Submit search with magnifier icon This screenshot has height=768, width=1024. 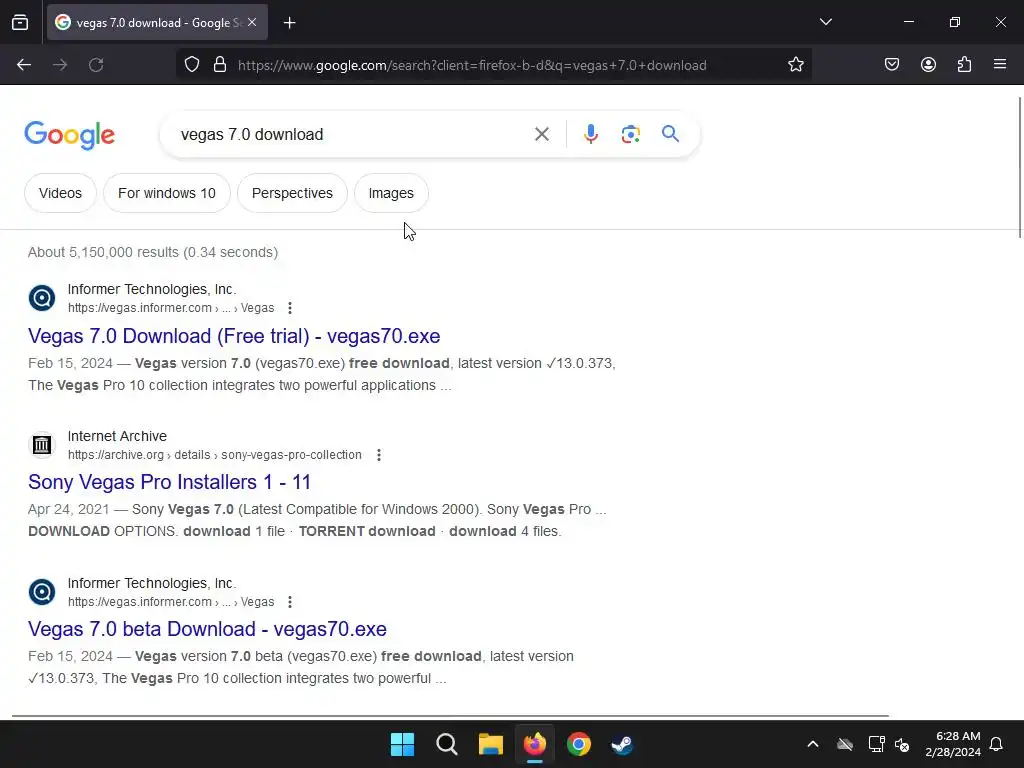[670, 134]
